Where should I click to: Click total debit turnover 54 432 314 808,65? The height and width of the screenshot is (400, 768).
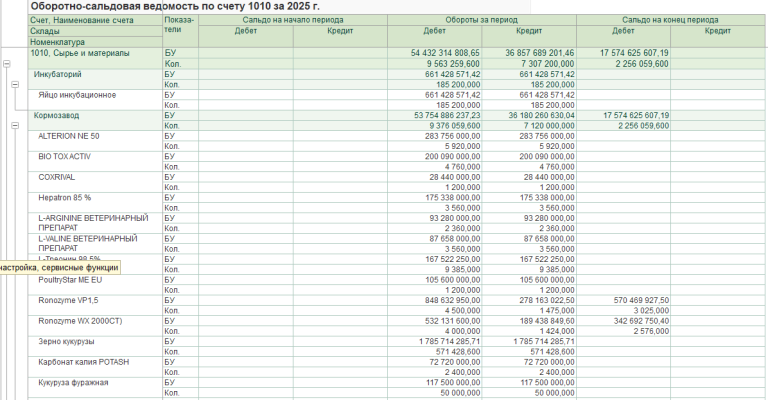tap(445, 53)
